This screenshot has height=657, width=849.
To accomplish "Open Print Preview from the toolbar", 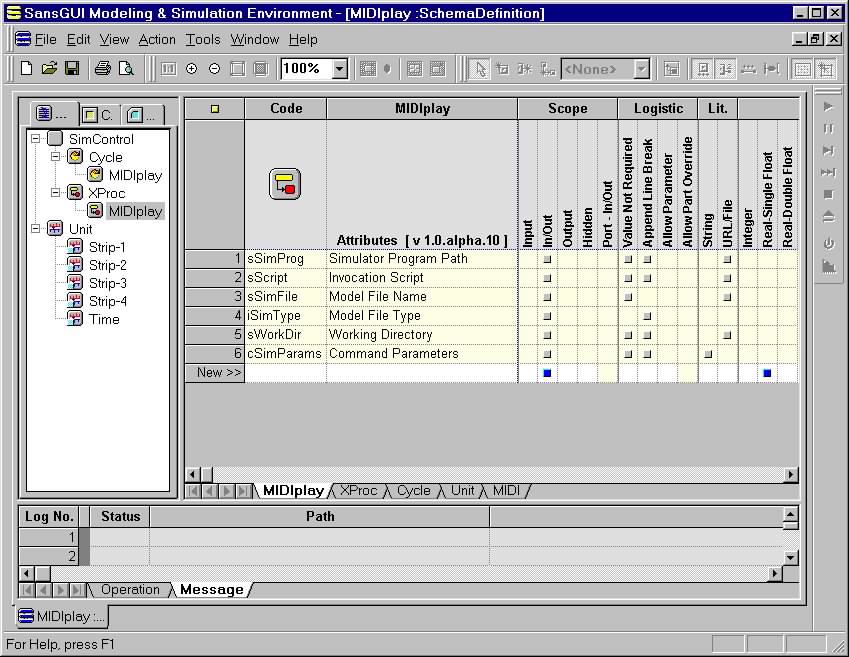I will tap(126, 69).
